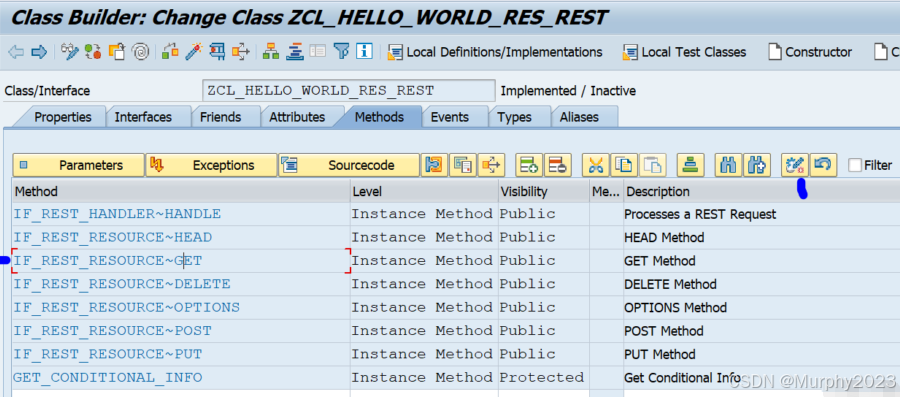Open the Friends tab
900x397 pixels.
pyautogui.click(x=220, y=117)
